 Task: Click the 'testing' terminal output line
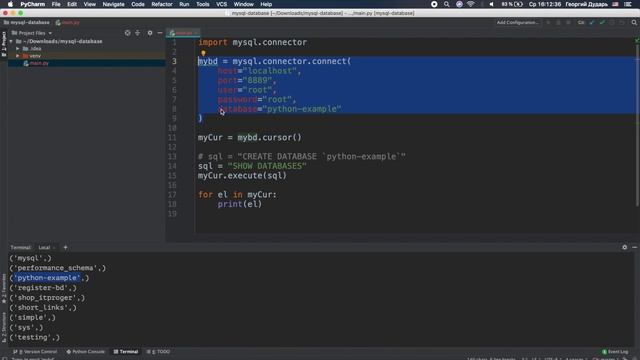coord(35,338)
